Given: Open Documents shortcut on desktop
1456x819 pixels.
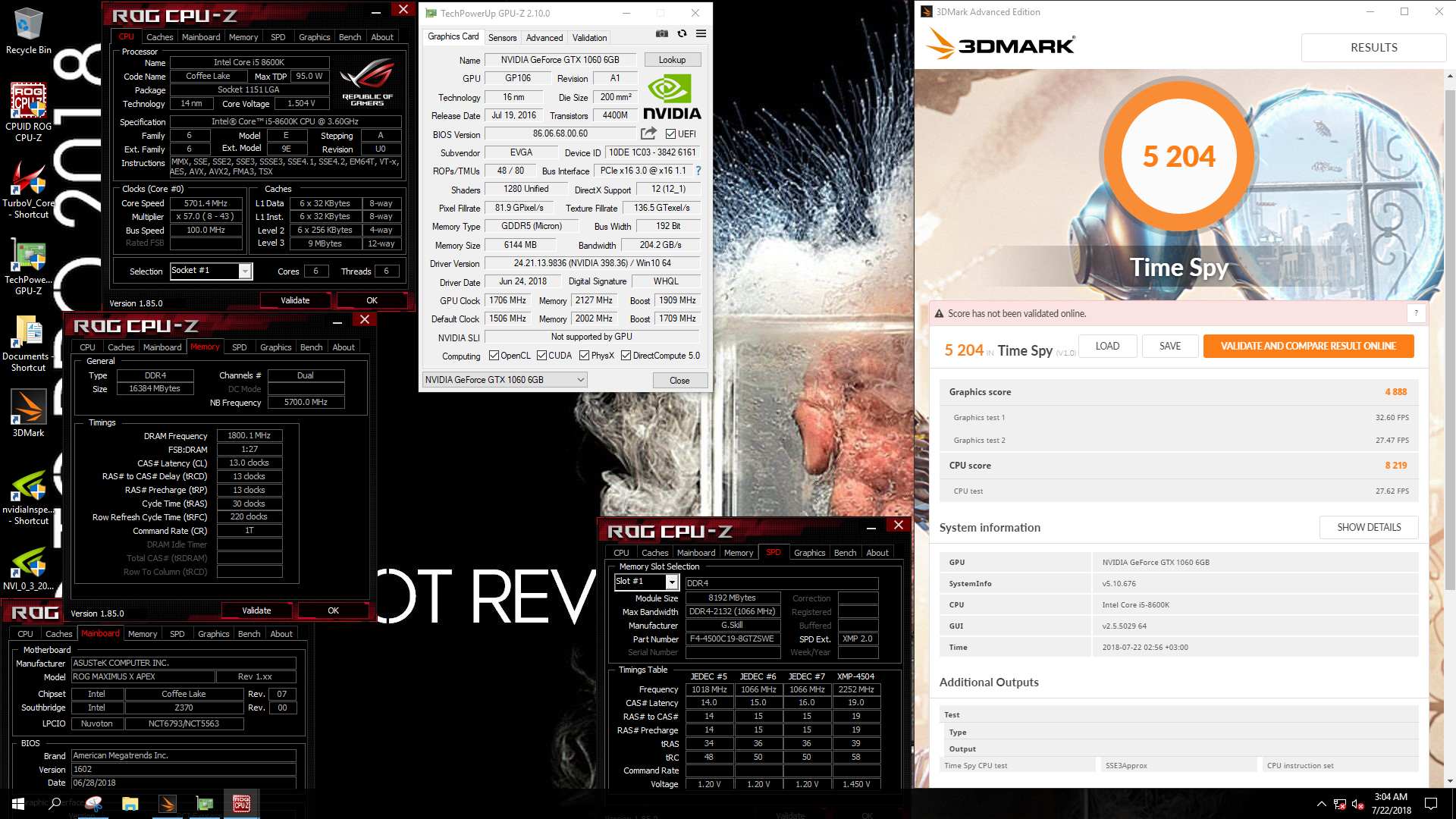Looking at the screenshot, I should point(28,343).
